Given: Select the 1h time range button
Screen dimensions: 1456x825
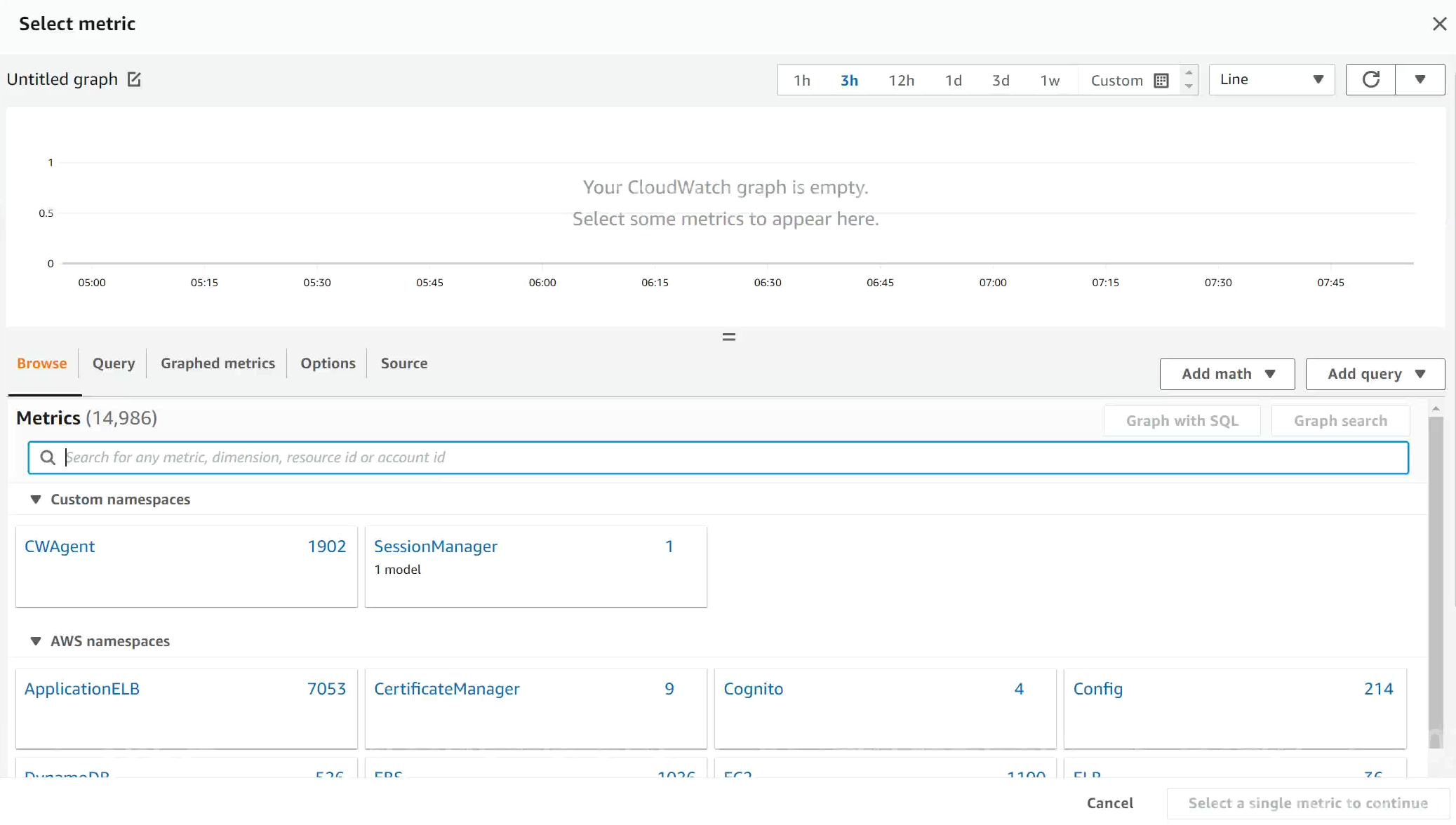Looking at the screenshot, I should click(802, 79).
